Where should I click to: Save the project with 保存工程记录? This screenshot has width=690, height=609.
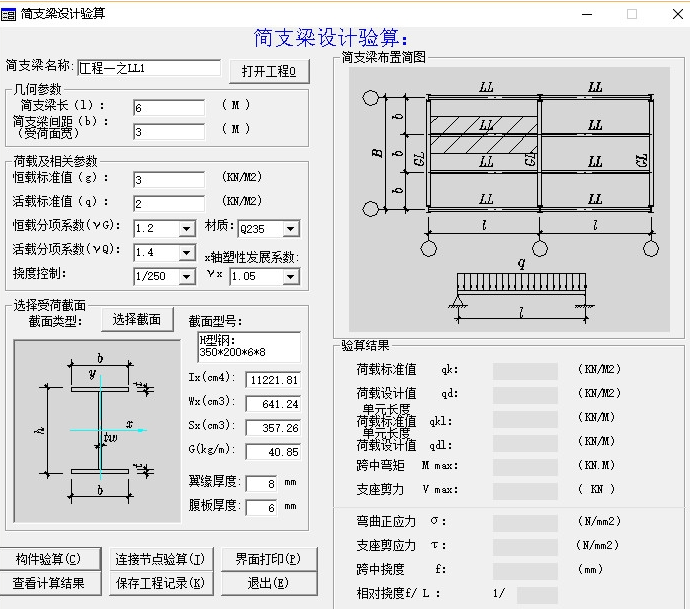159,583
